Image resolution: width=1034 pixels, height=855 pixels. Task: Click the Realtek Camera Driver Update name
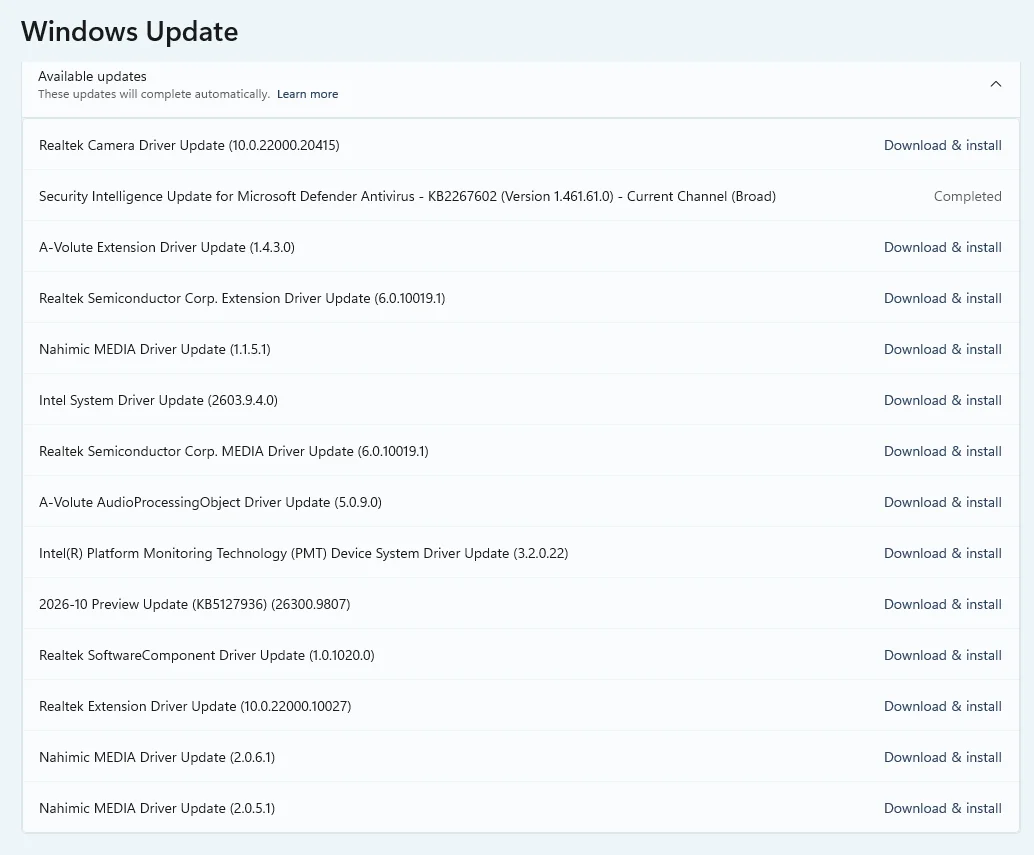click(189, 146)
